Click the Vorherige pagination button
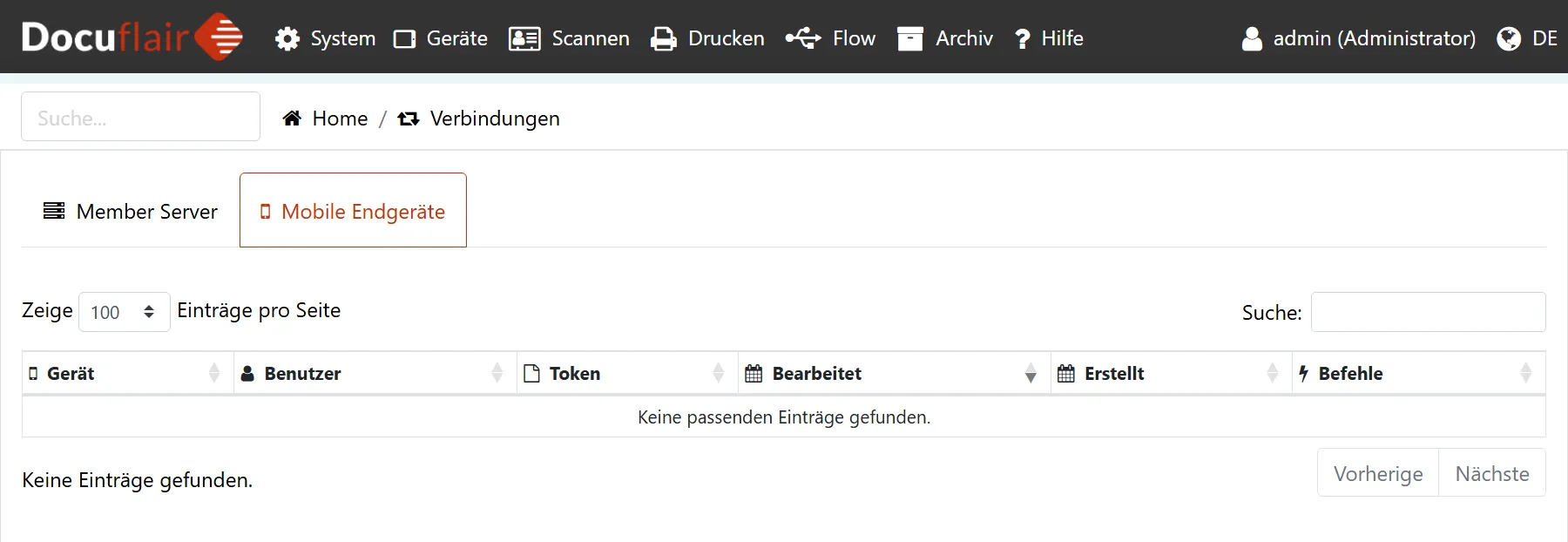 (1378, 473)
